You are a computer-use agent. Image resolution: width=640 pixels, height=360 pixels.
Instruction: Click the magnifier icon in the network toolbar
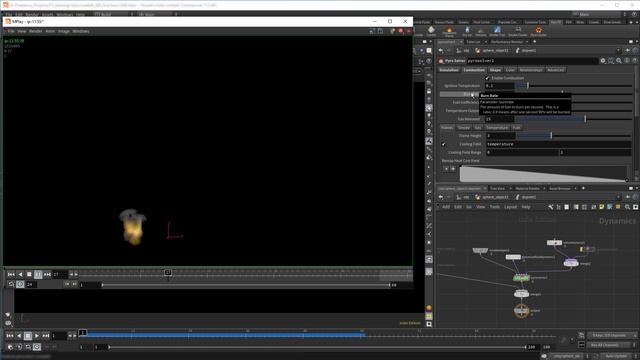627,207
